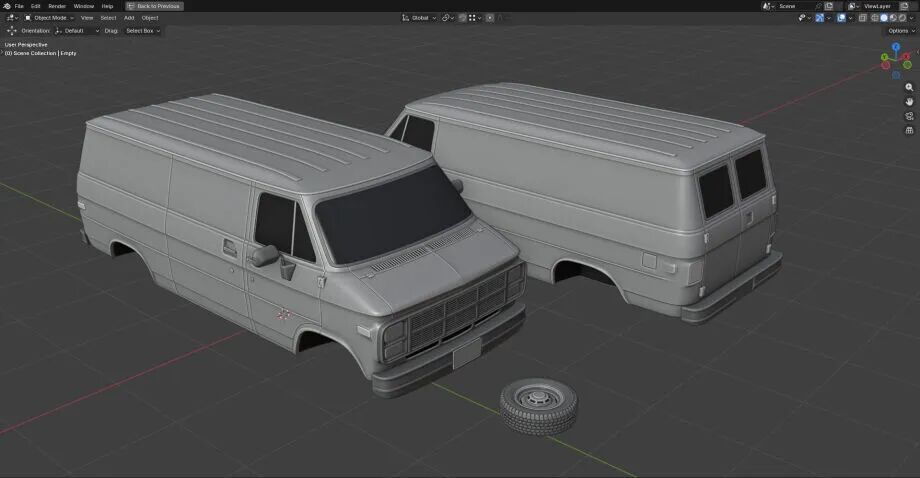Screen dimensions: 920x478
Task: Open the viewport Select menu
Action: (x=108, y=18)
